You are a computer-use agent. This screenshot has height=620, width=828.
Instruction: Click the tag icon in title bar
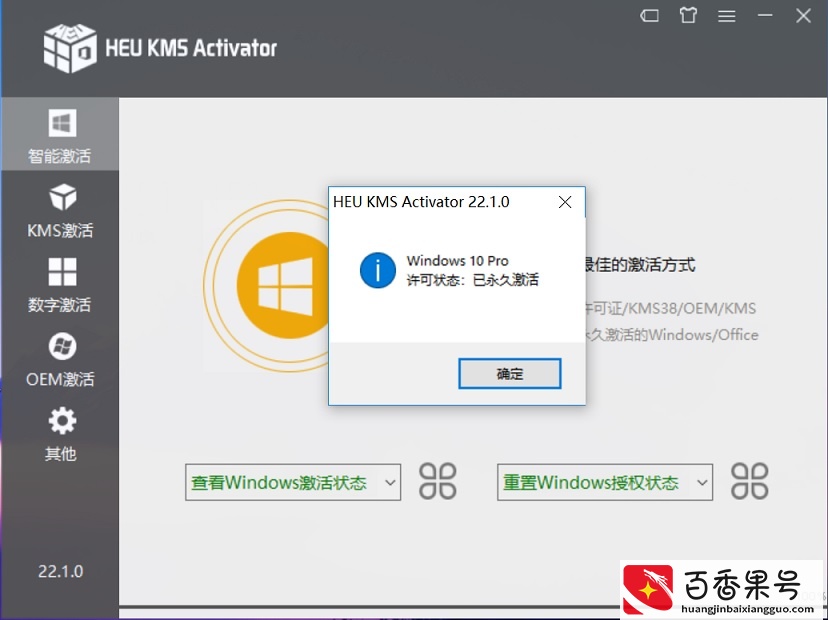[x=650, y=16]
